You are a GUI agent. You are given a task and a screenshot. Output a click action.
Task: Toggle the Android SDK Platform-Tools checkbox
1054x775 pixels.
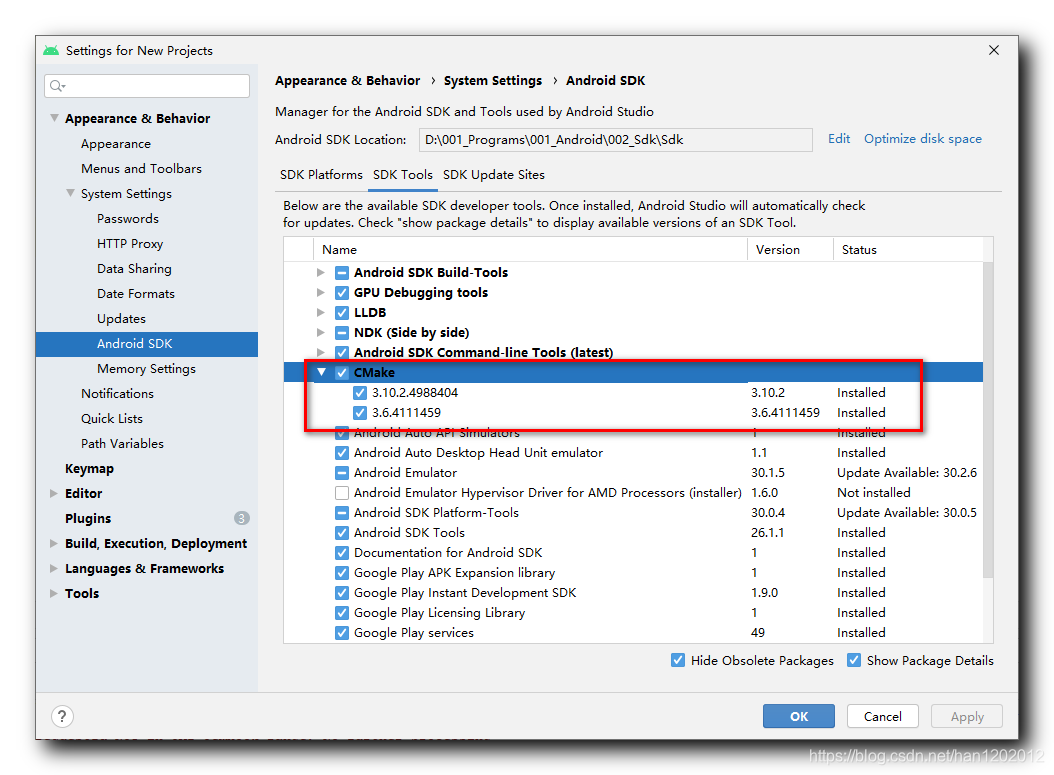pyautogui.click(x=341, y=513)
